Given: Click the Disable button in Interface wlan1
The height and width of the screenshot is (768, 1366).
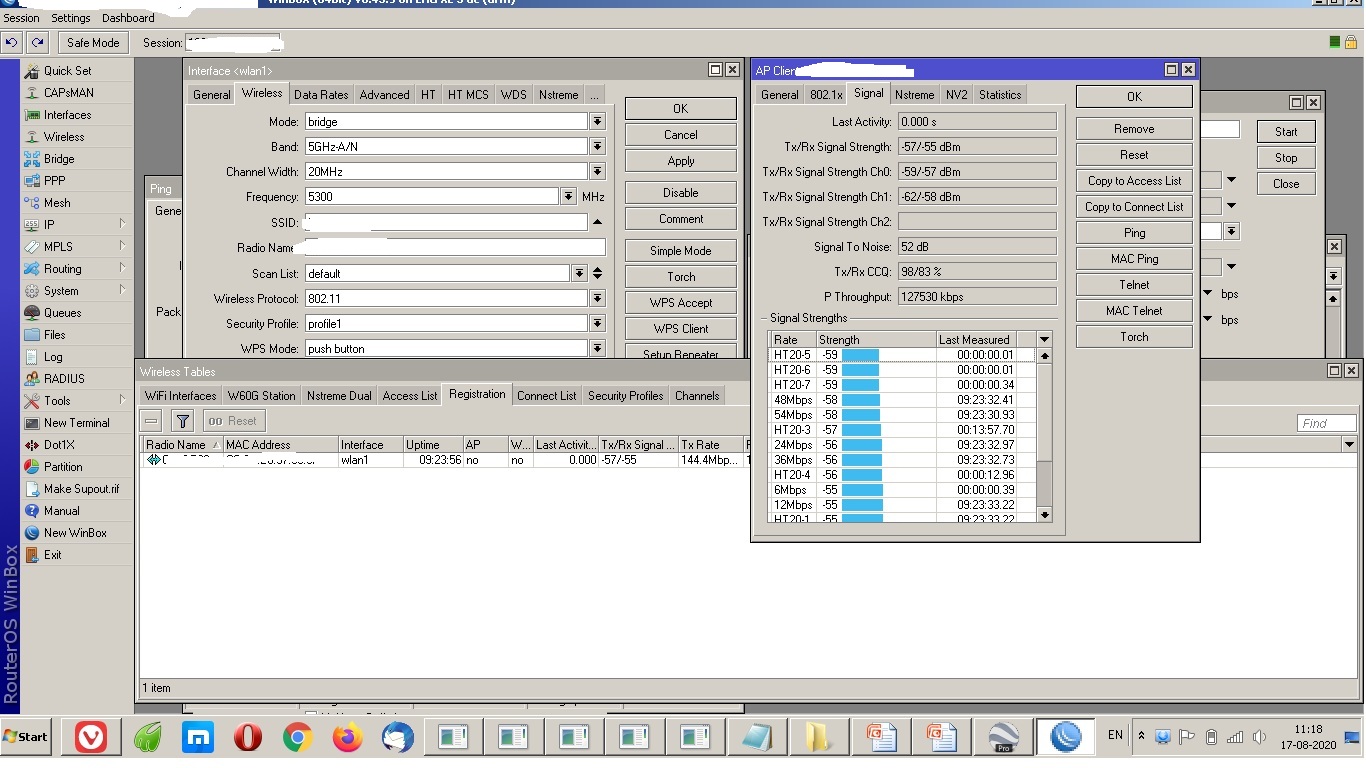Looking at the screenshot, I should [x=681, y=193].
